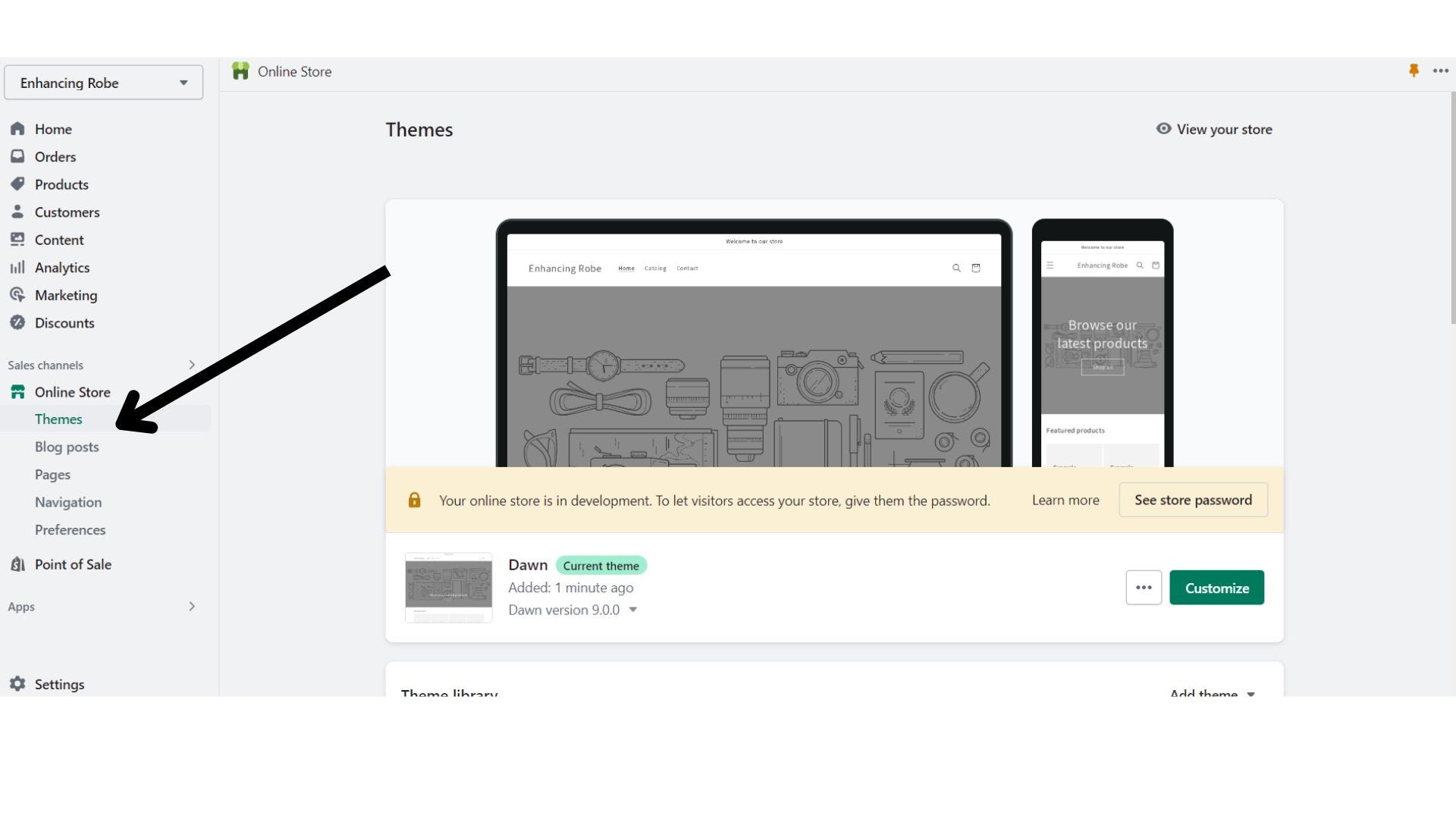Select Themes under Online Store
The width and height of the screenshot is (1456, 819).
(58, 419)
